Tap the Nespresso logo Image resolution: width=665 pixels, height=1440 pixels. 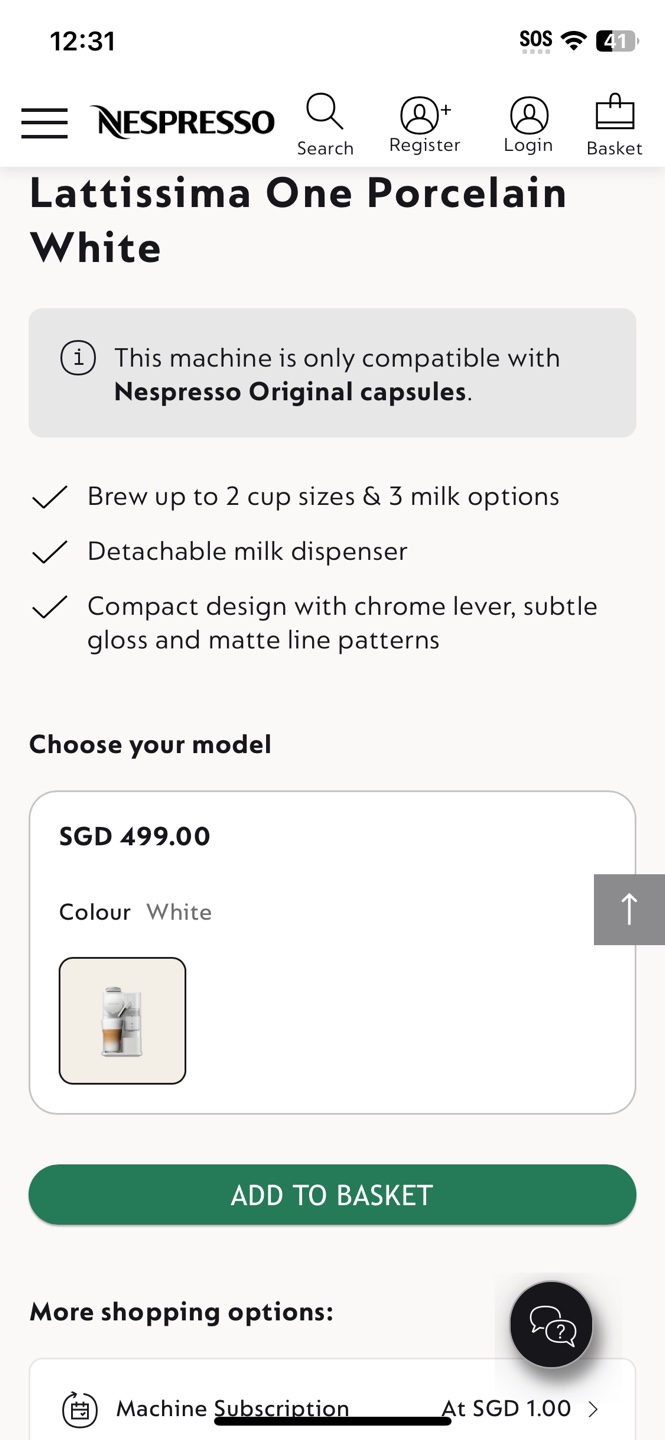click(x=183, y=122)
